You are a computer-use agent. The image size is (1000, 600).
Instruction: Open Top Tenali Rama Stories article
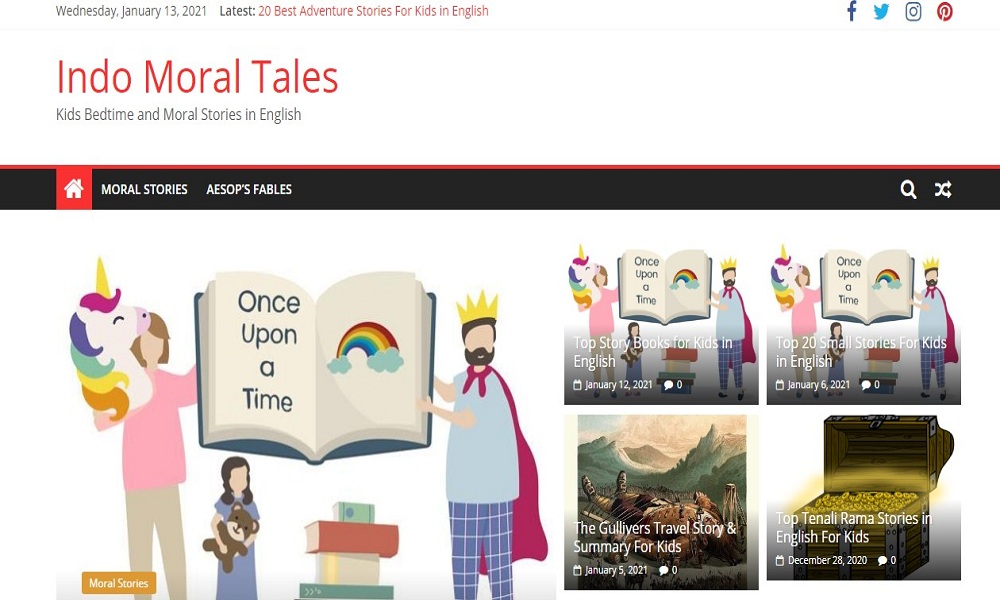853,527
